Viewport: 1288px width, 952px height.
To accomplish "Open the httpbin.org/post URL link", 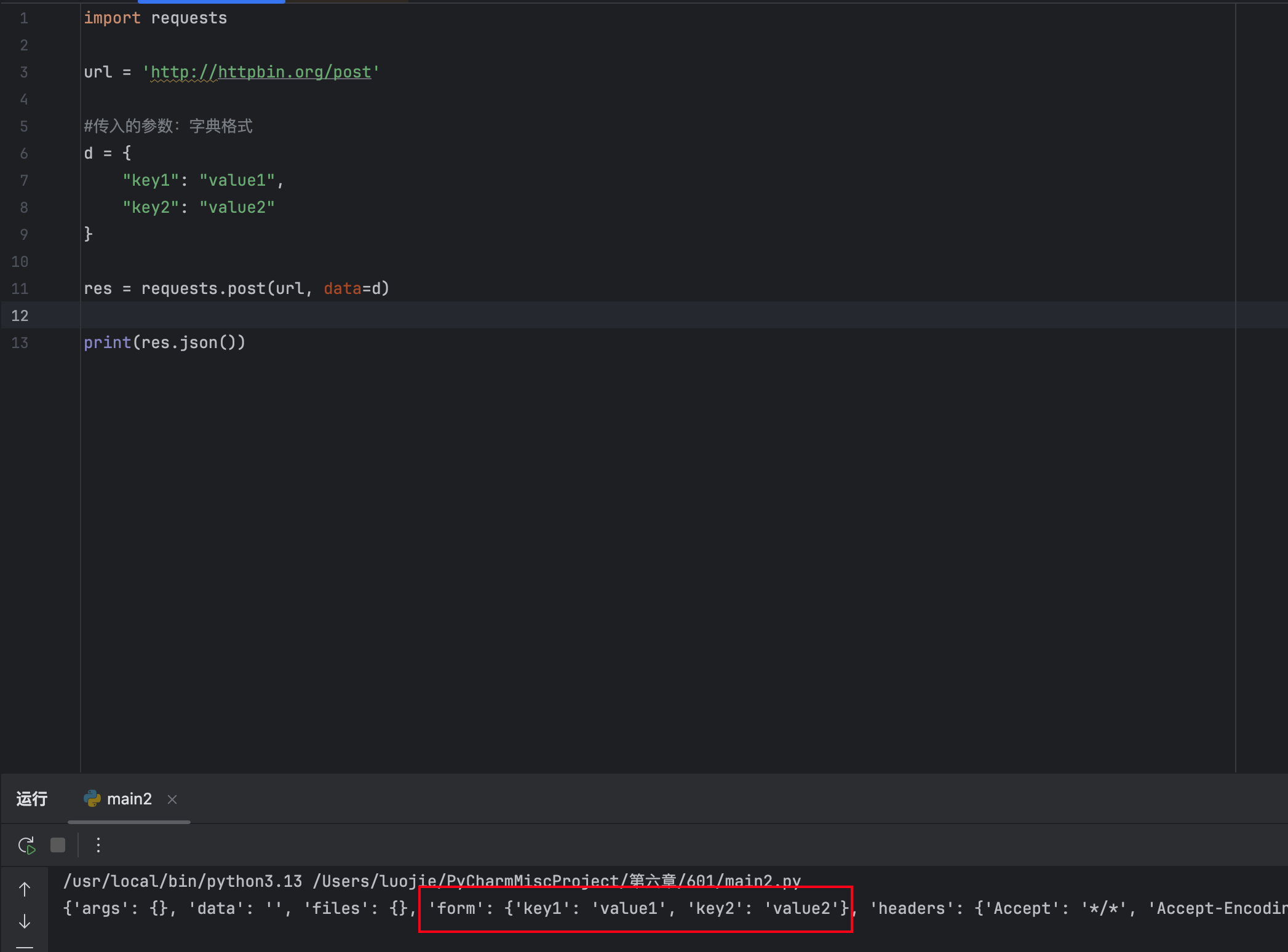I will (x=261, y=72).
